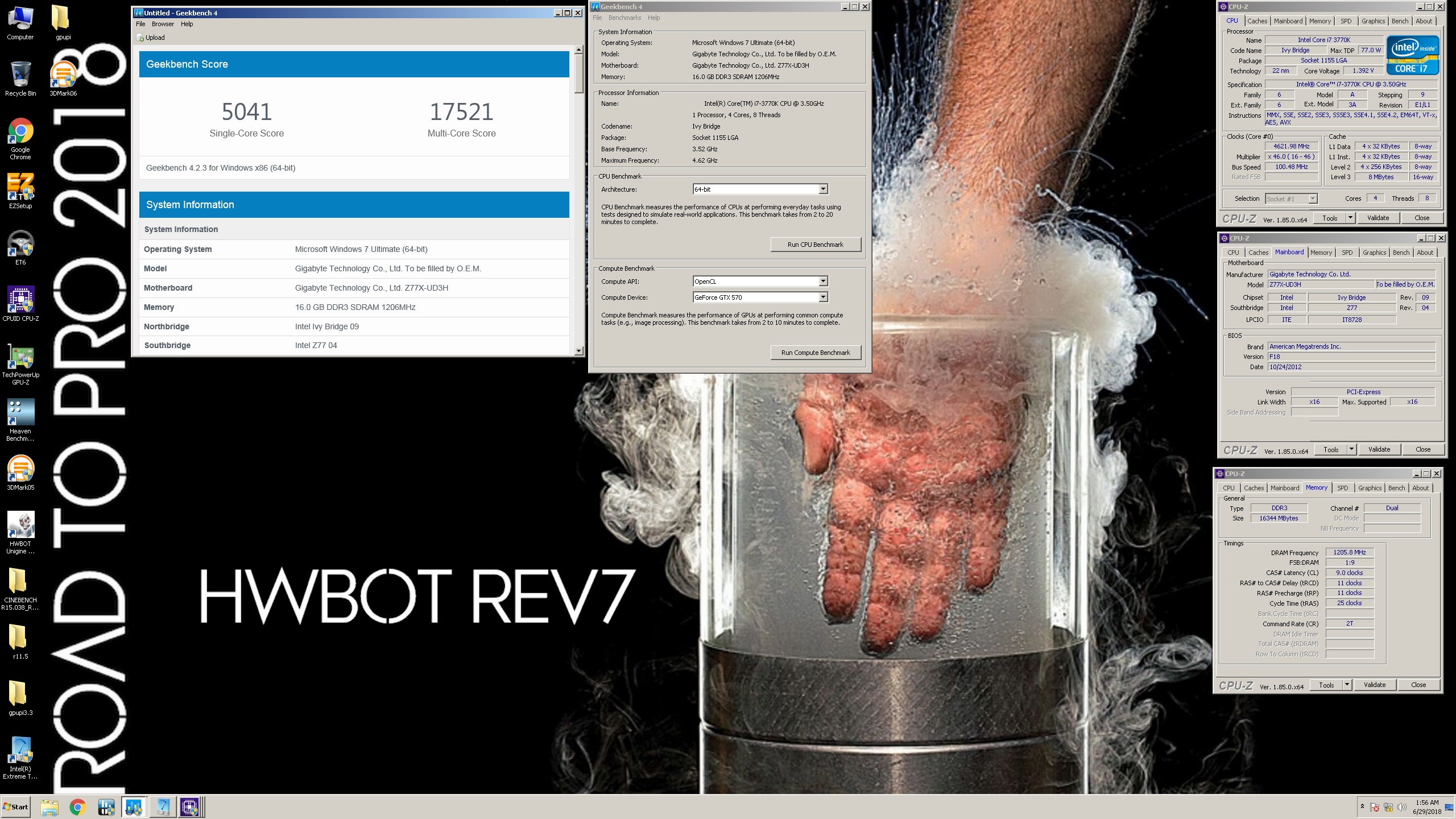This screenshot has width=1456, height=819.
Task: Select the 3DMark05 desktop shortcut
Action: click(x=20, y=473)
